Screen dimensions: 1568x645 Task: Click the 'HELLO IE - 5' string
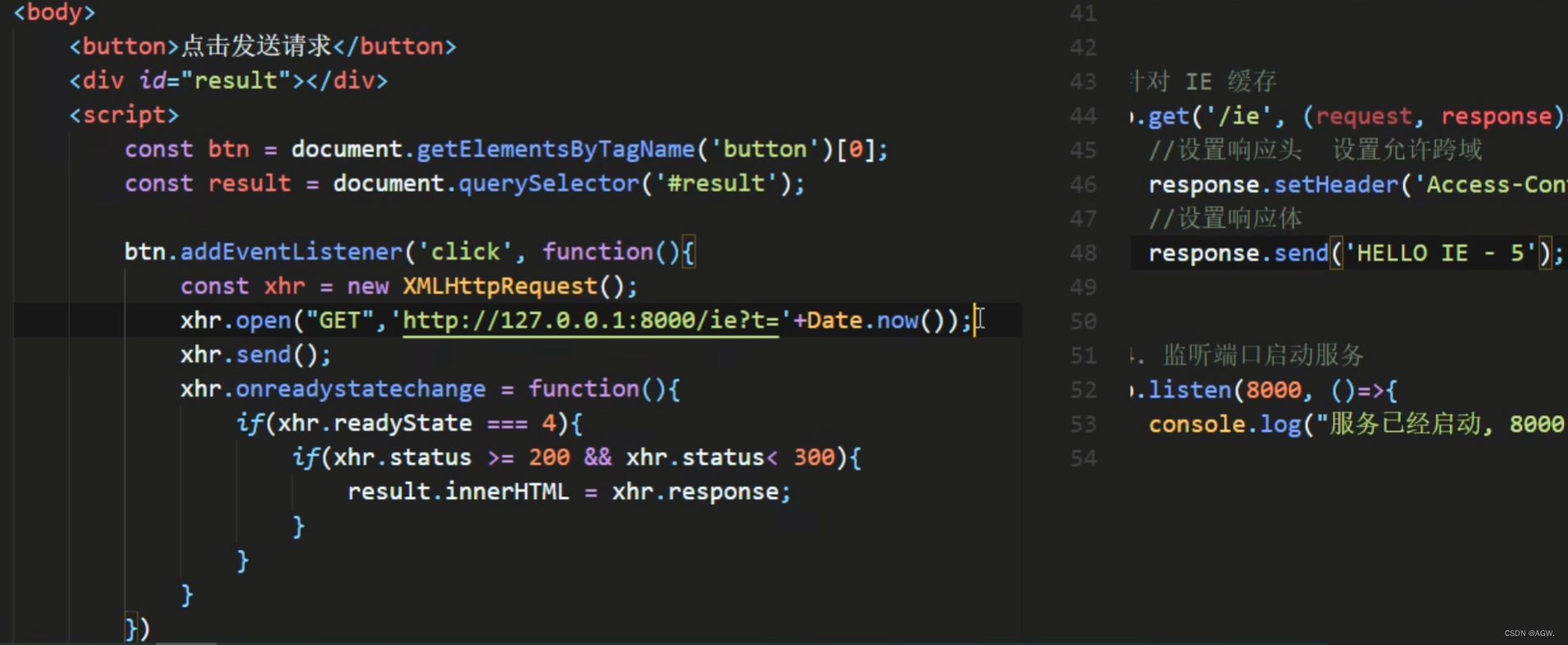(x=1440, y=253)
